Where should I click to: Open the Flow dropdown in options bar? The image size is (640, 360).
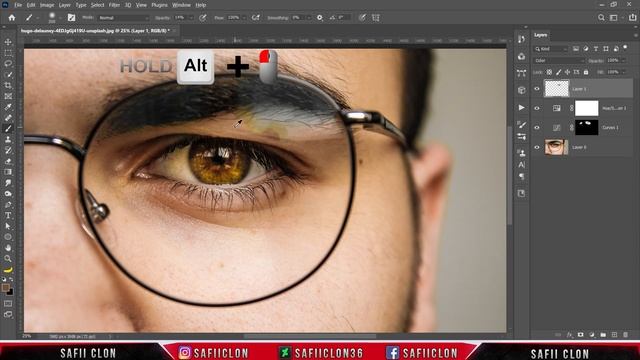[244, 18]
